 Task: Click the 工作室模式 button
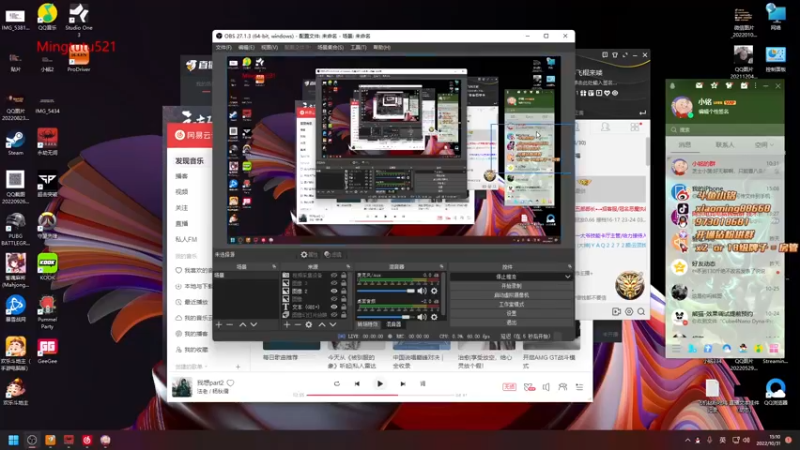click(x=511, y=304)
